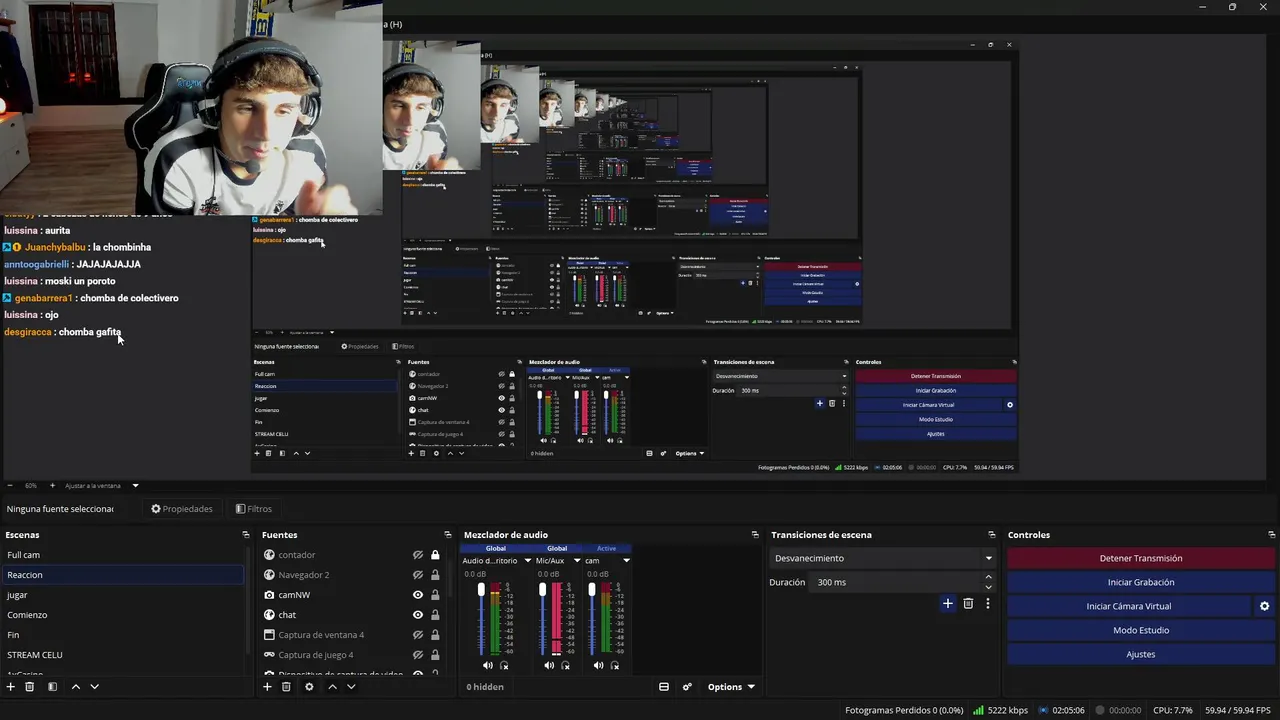Remove selected scene with Escenas trash icon

[x=30, y=687]
